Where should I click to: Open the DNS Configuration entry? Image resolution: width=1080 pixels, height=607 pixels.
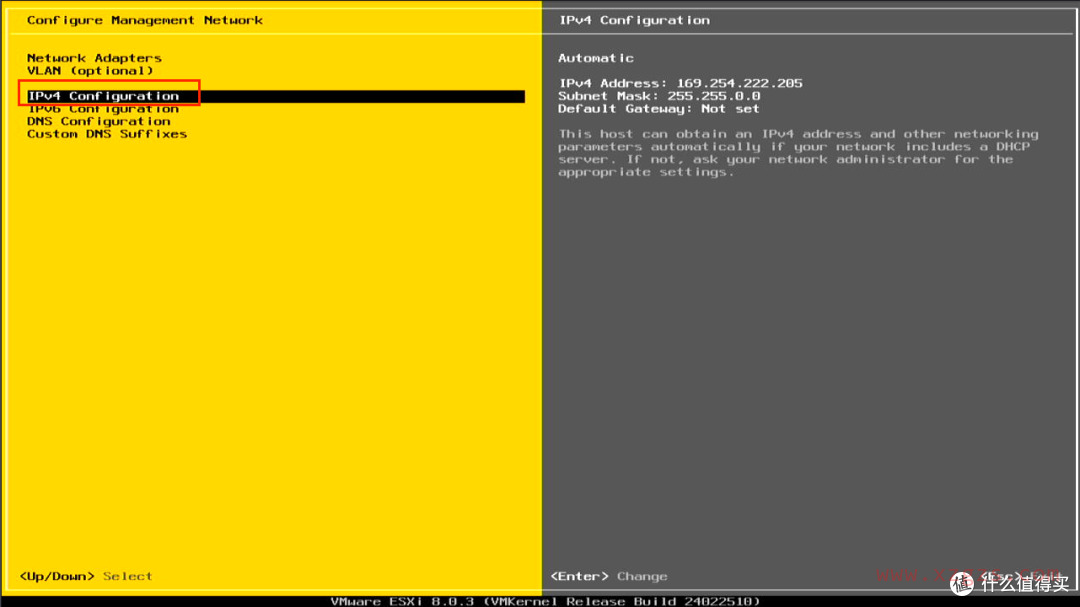click(x=99, y=121)
